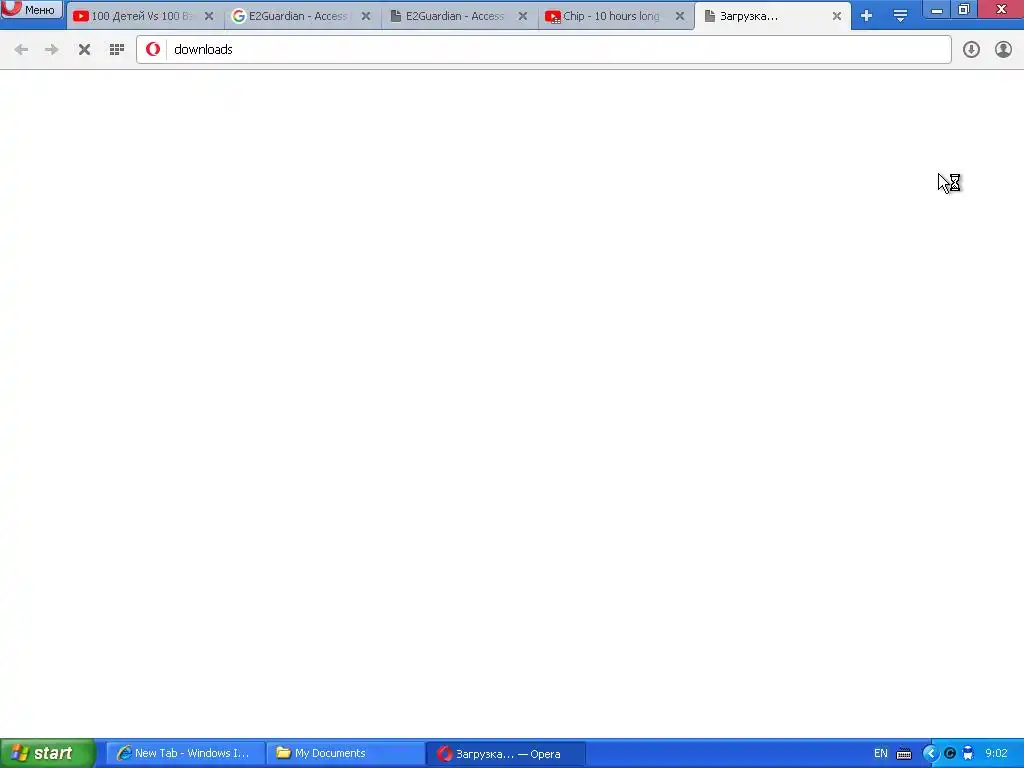Open the Windows start menu
The image size is (1024, 768).
(x=48, y=753)
